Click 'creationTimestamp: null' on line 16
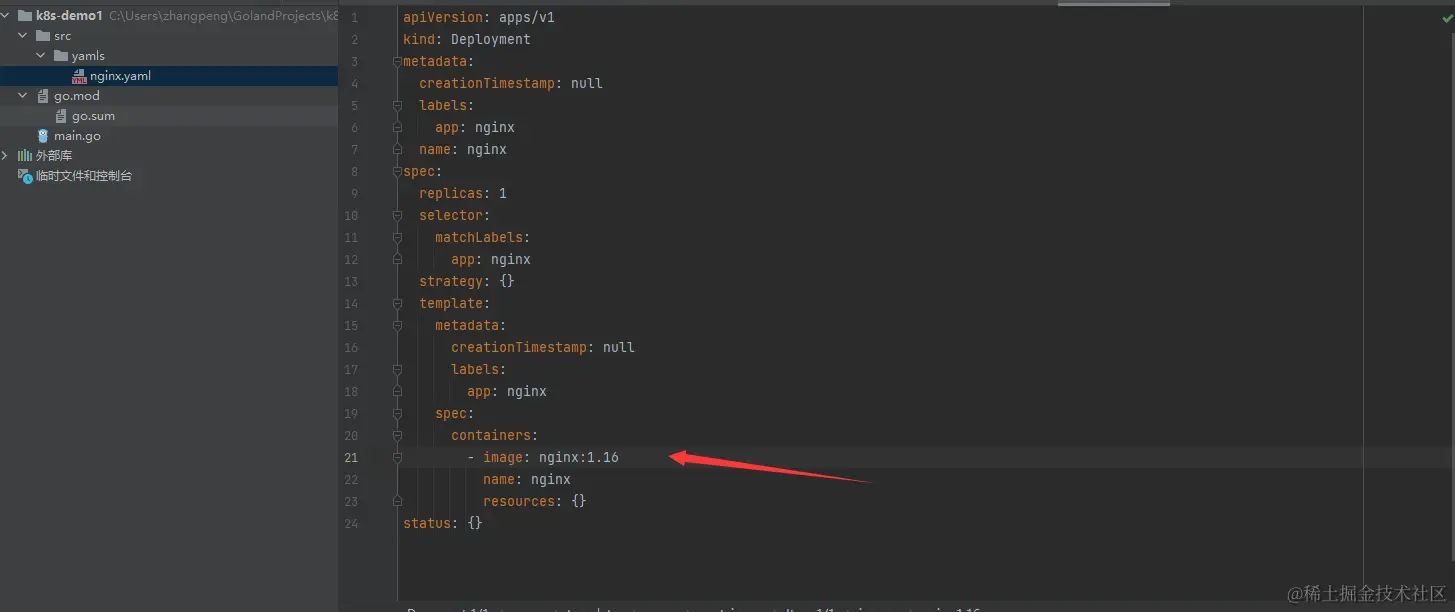 coord(543,348)
